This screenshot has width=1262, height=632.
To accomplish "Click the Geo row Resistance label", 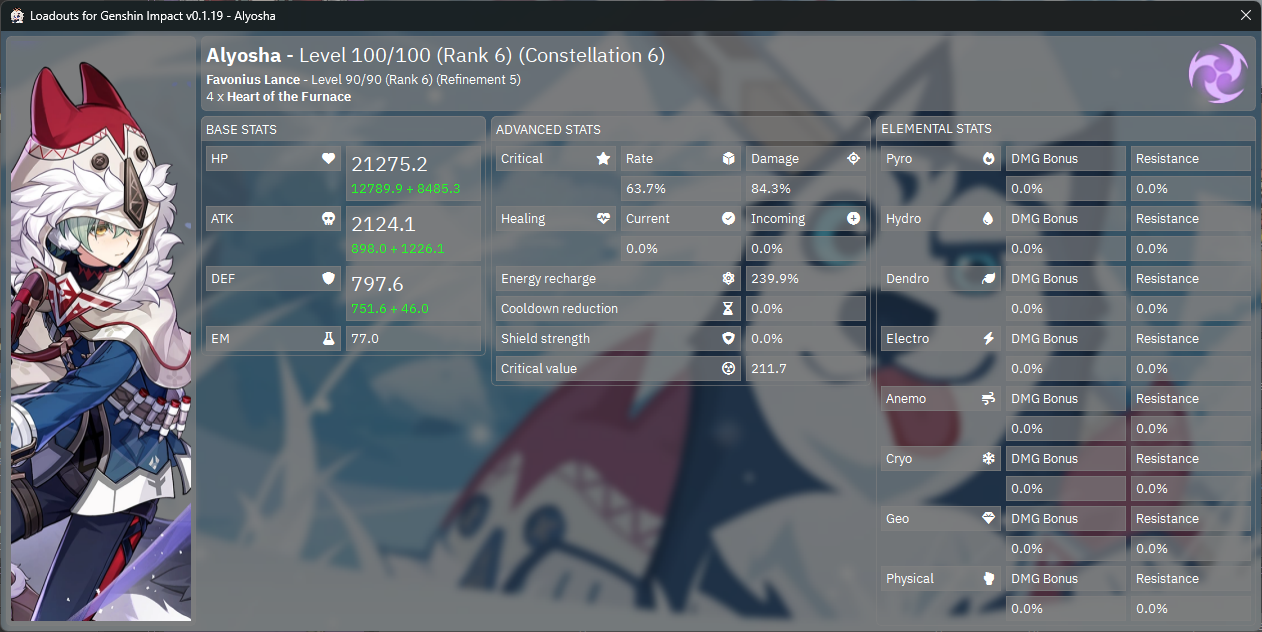I will point(1191,519).
